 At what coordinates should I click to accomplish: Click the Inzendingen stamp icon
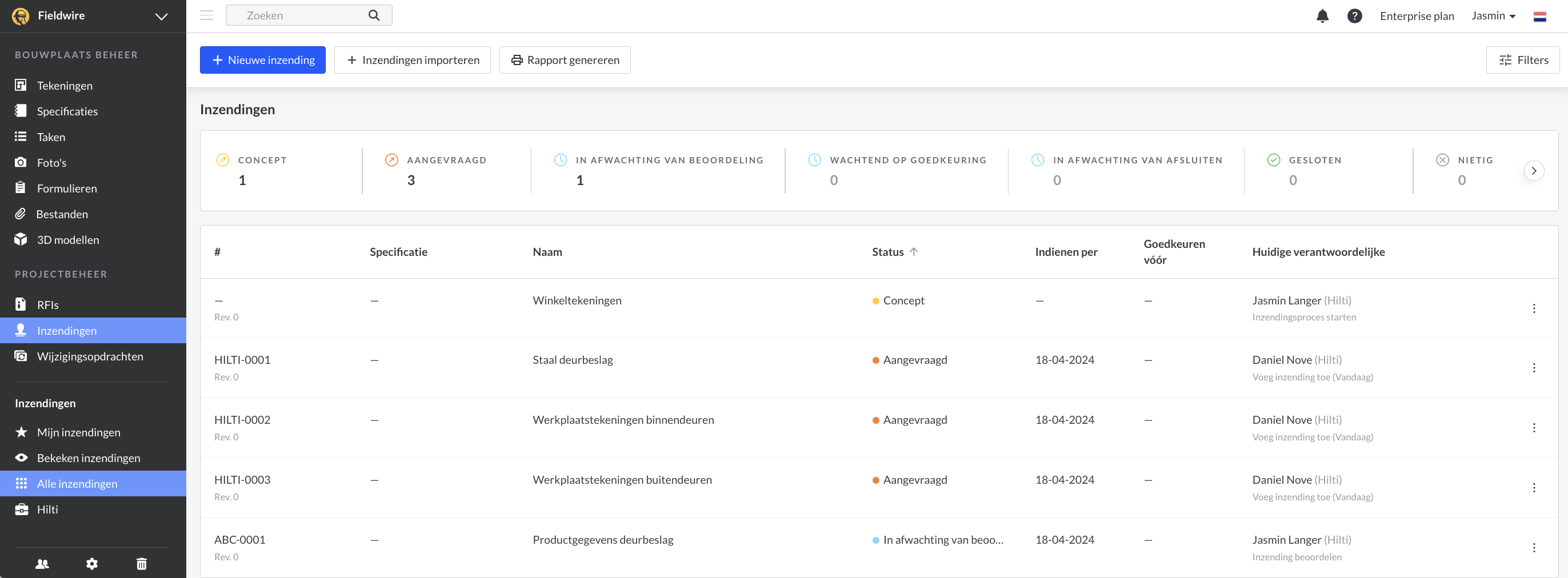coord(21,330)
